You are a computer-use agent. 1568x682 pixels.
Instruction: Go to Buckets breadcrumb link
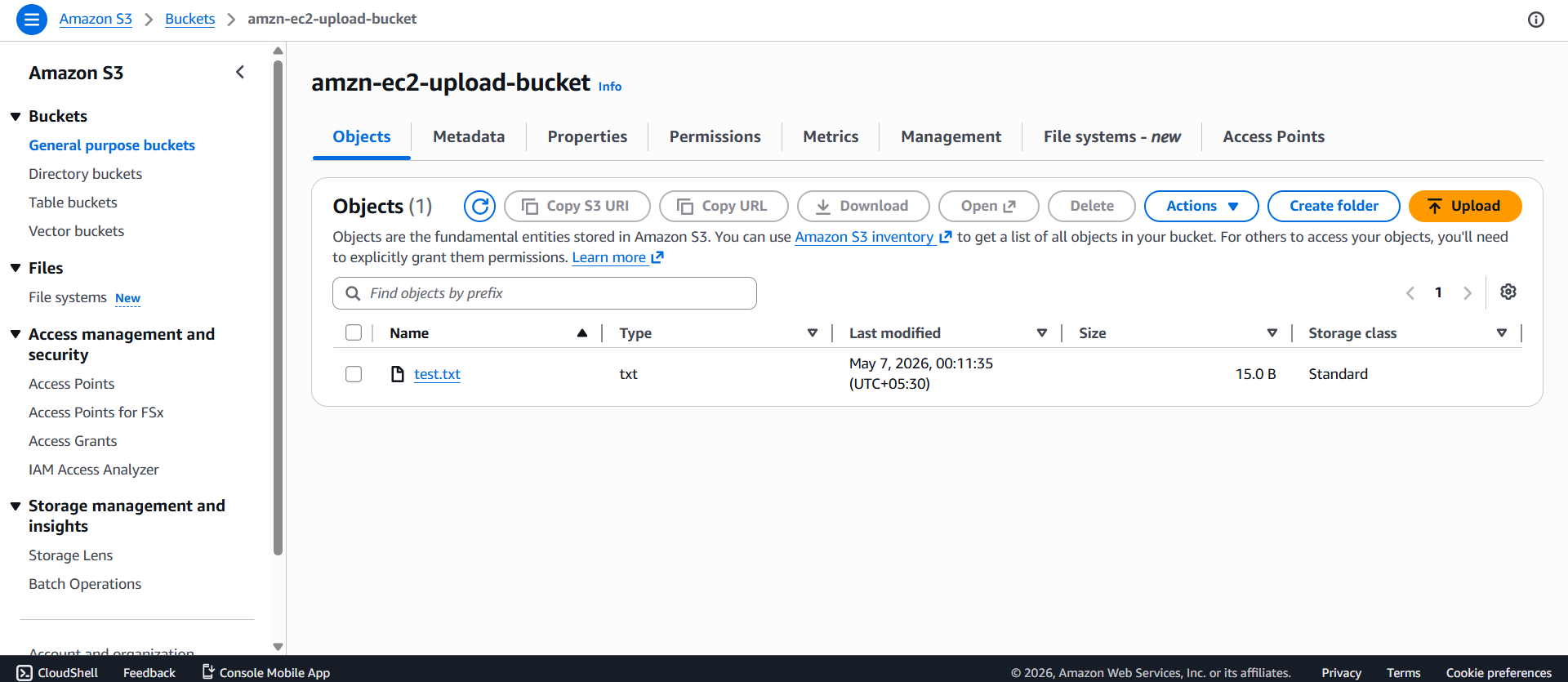point(189,19)
